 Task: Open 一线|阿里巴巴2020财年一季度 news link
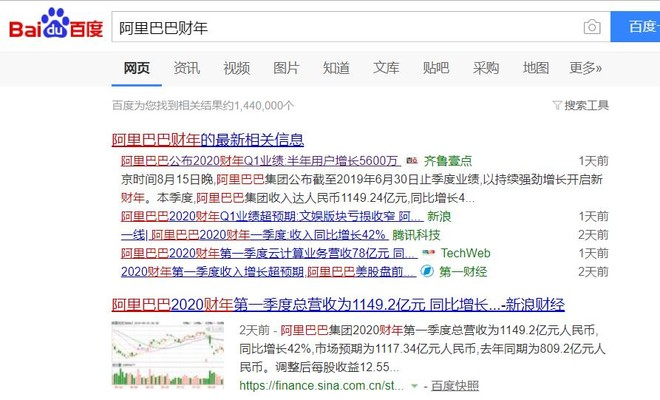(254, 235)
